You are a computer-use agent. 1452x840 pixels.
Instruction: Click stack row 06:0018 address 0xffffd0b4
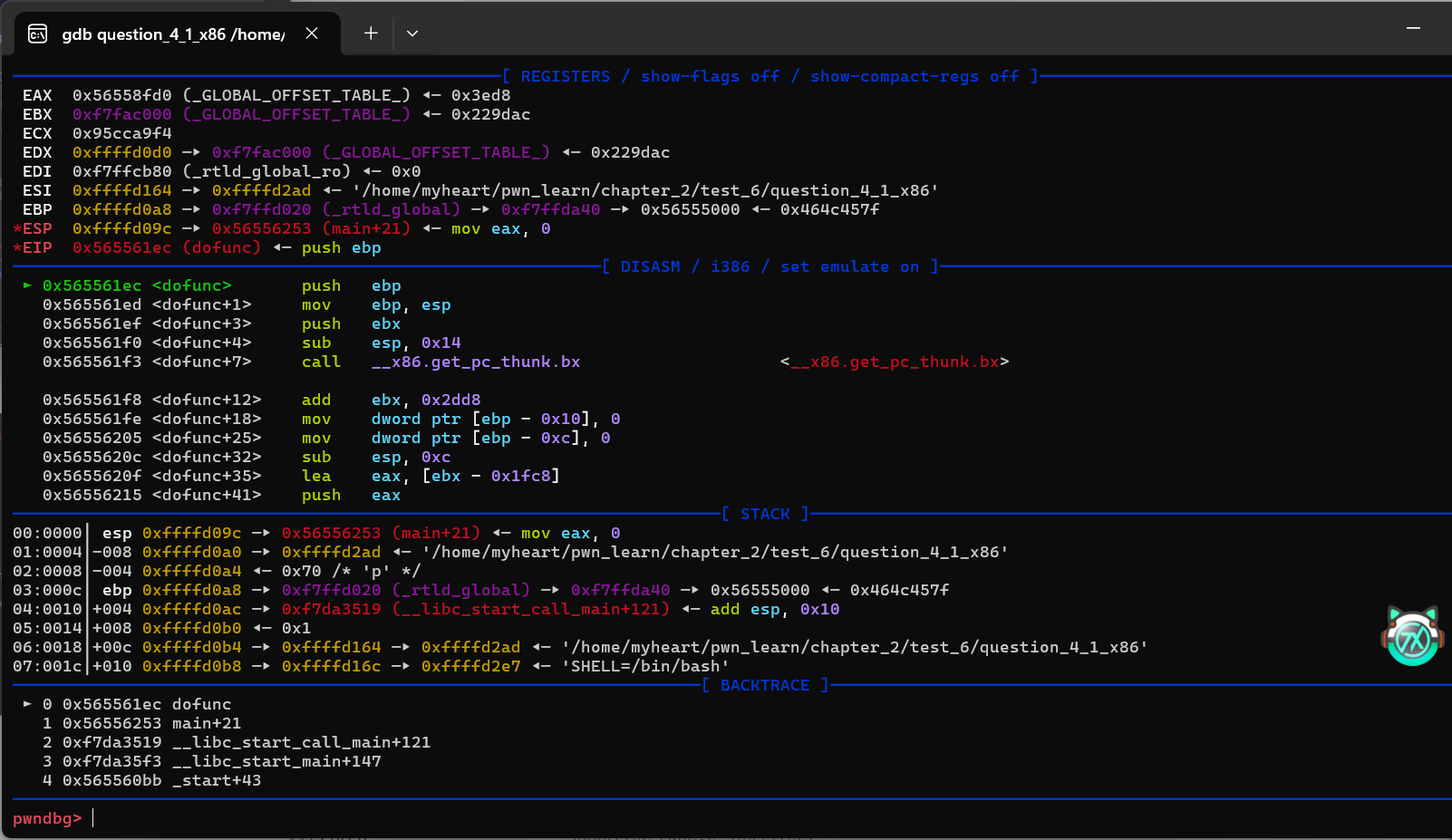point(192,647)
